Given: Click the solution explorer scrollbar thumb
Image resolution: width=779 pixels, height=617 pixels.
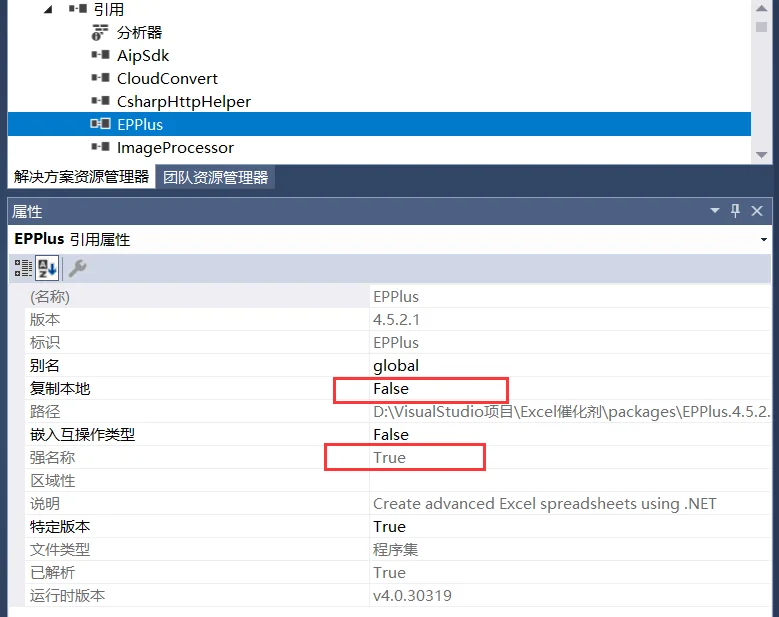Looking at the screenshot, I should (761, 26).
